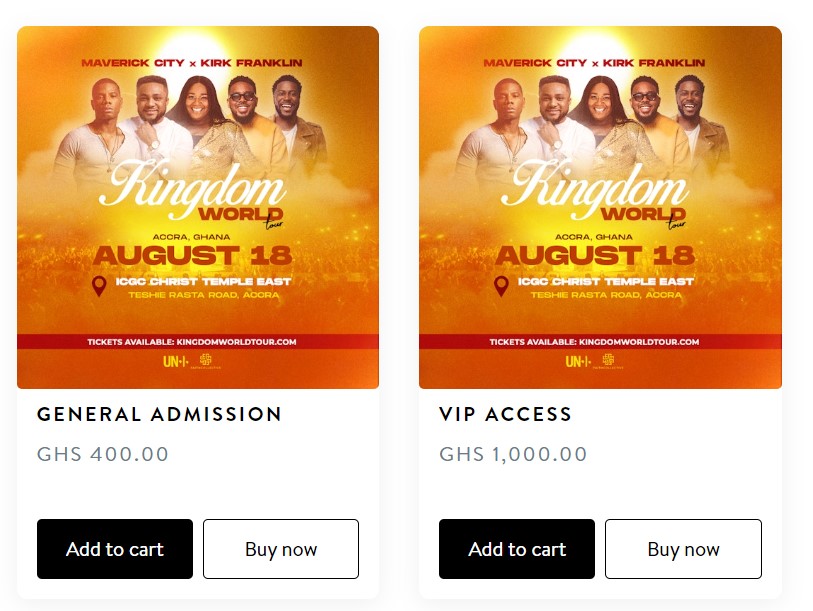This screenshot has height=611, width=813.
Task: Click the location pin icon on VIP Access poster
Action: [x=501, y=287]
